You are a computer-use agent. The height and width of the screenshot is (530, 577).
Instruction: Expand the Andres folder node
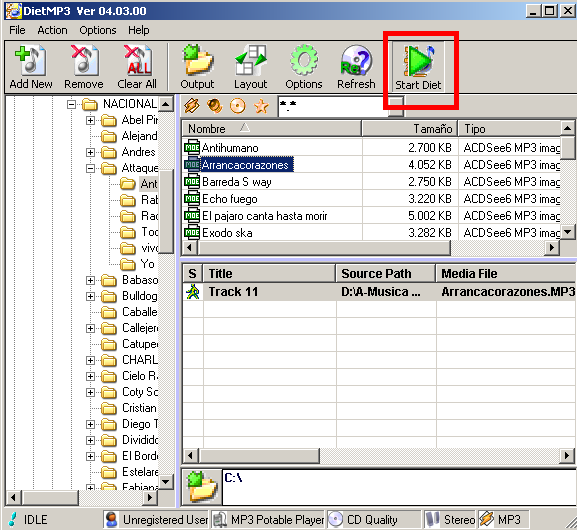point(90,152)
